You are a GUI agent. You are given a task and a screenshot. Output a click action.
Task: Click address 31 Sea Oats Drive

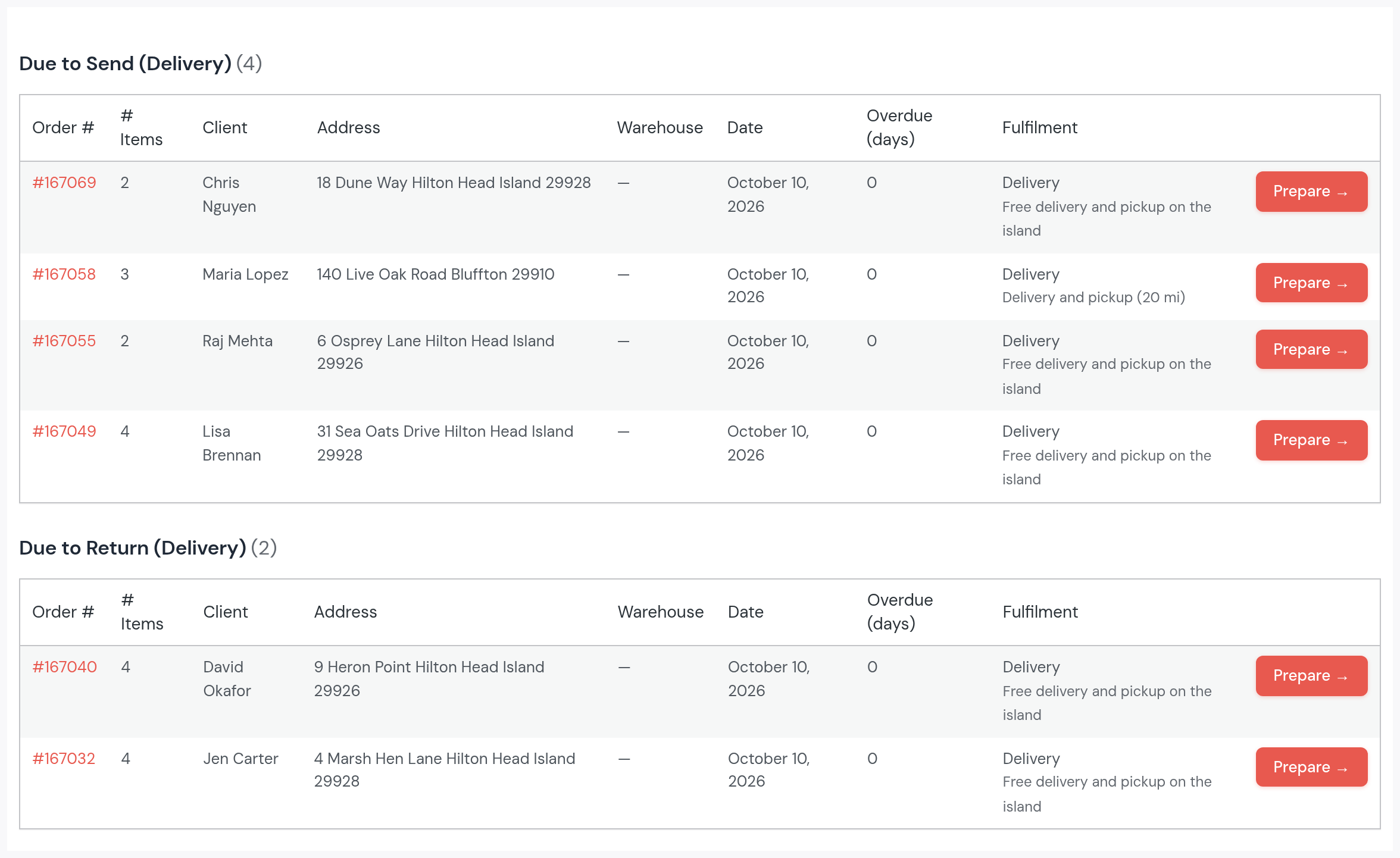coord(445,443)
